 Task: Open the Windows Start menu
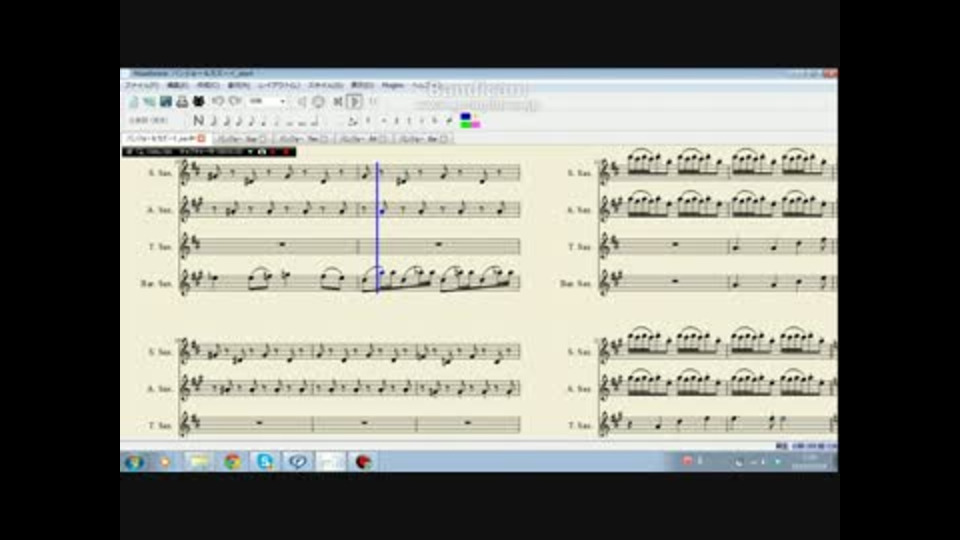134,462
